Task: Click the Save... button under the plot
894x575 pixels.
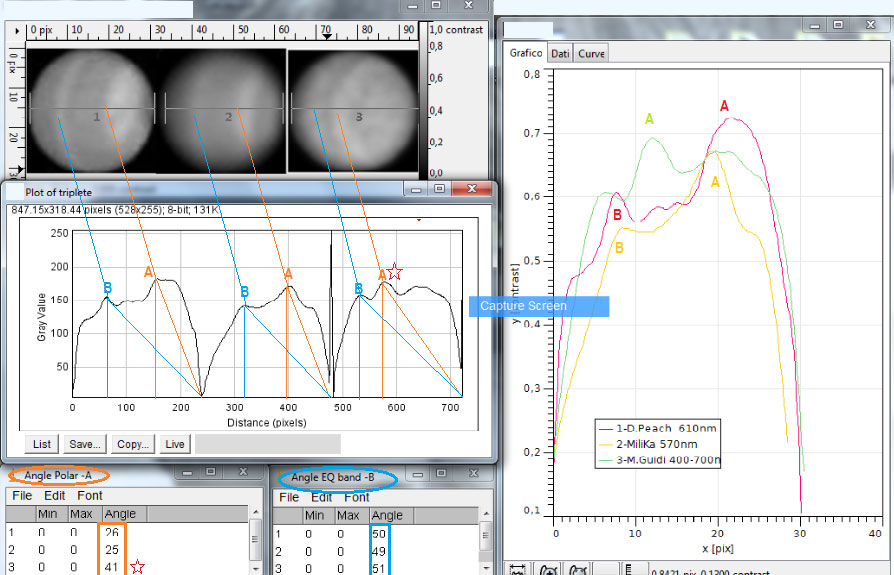Action: 84,444
